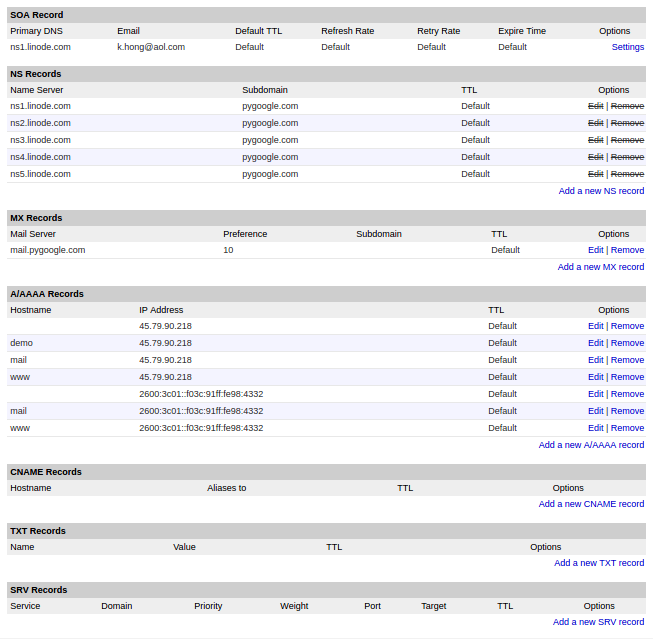The width and height of the screenshot is (653, 639).
Task: Remove the demo A record
Action: (x=627, y=343)
